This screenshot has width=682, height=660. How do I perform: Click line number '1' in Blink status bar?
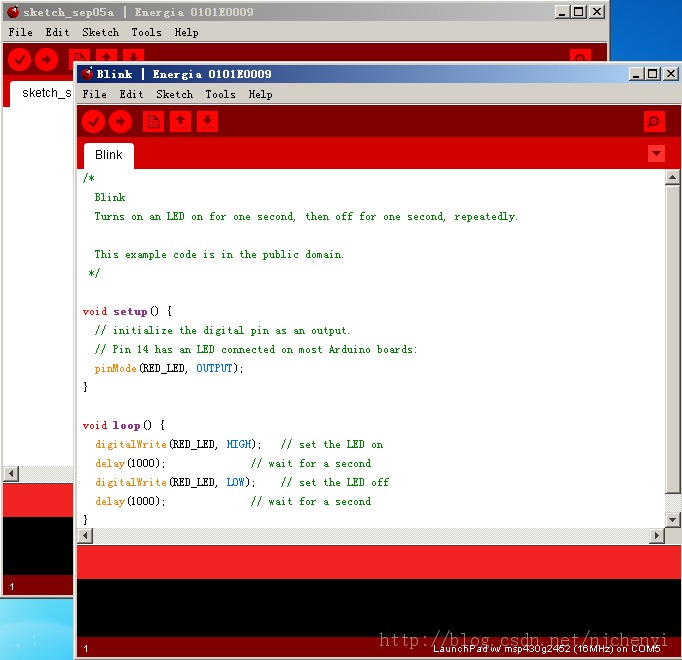[x=86, y=649]
